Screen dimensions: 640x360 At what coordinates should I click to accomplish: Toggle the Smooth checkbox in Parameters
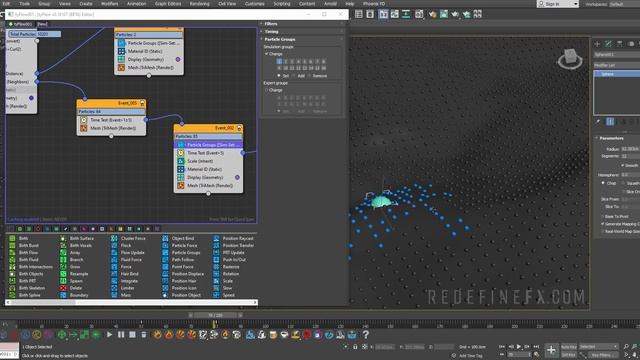coord(622,165)
